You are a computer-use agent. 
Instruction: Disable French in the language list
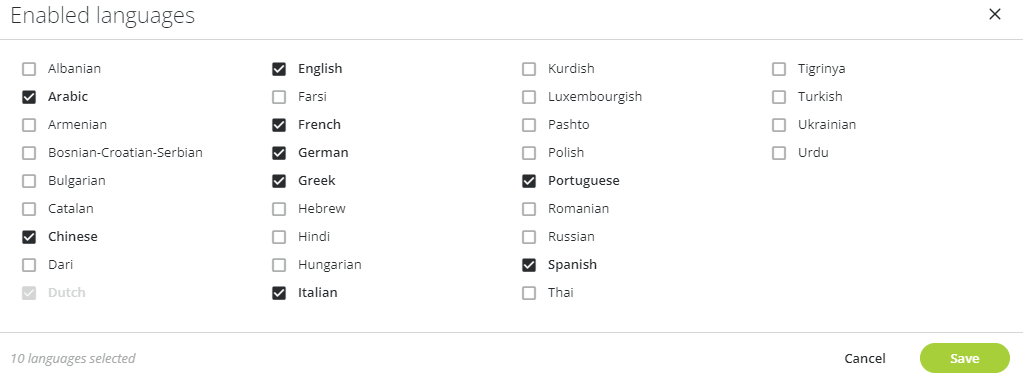[279, 125]
